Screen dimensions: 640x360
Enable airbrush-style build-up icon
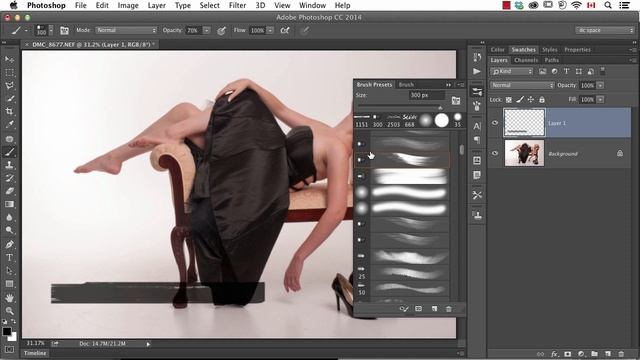coord(285,31)
